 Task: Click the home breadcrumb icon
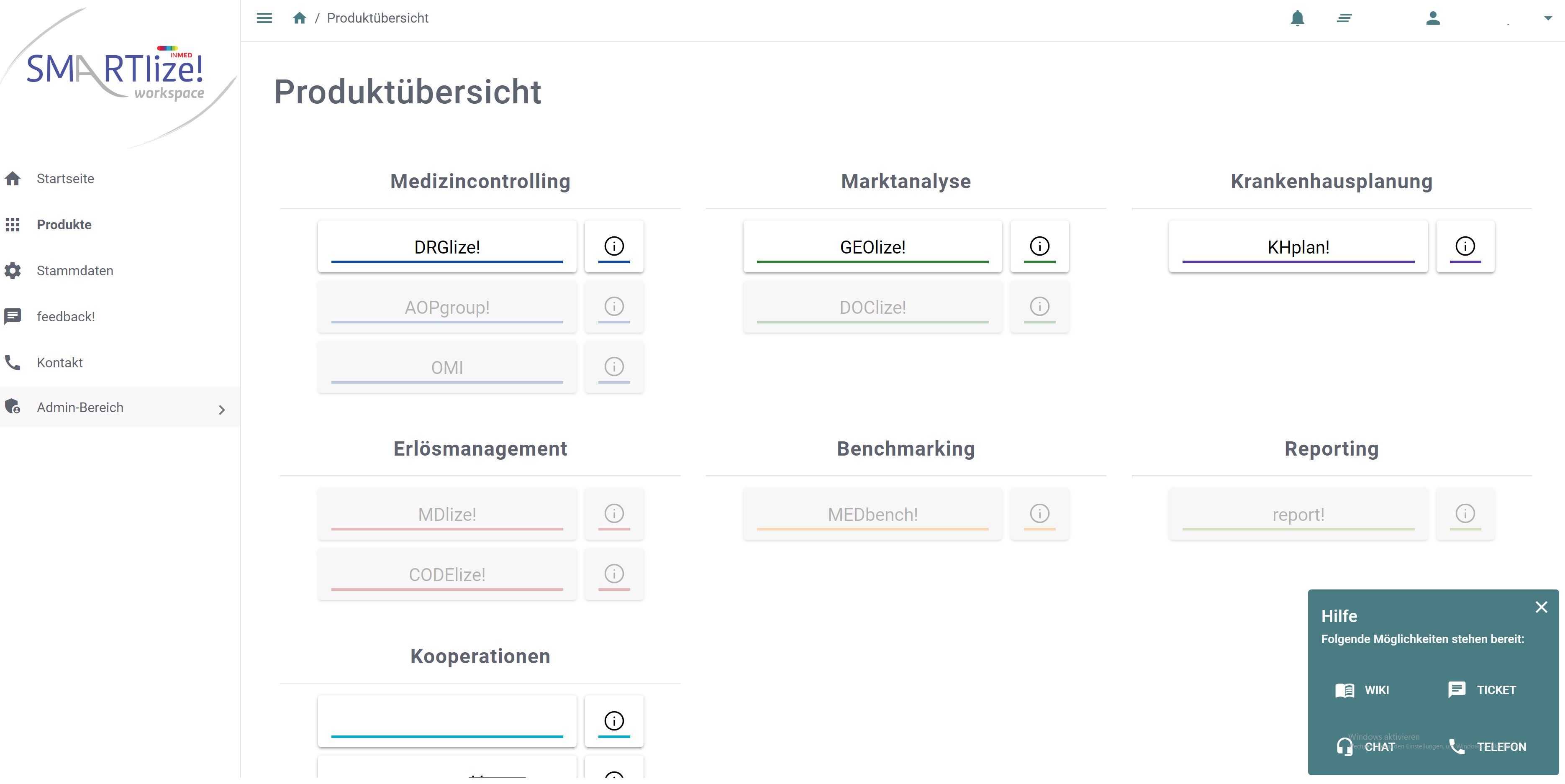tap(299, 18)
